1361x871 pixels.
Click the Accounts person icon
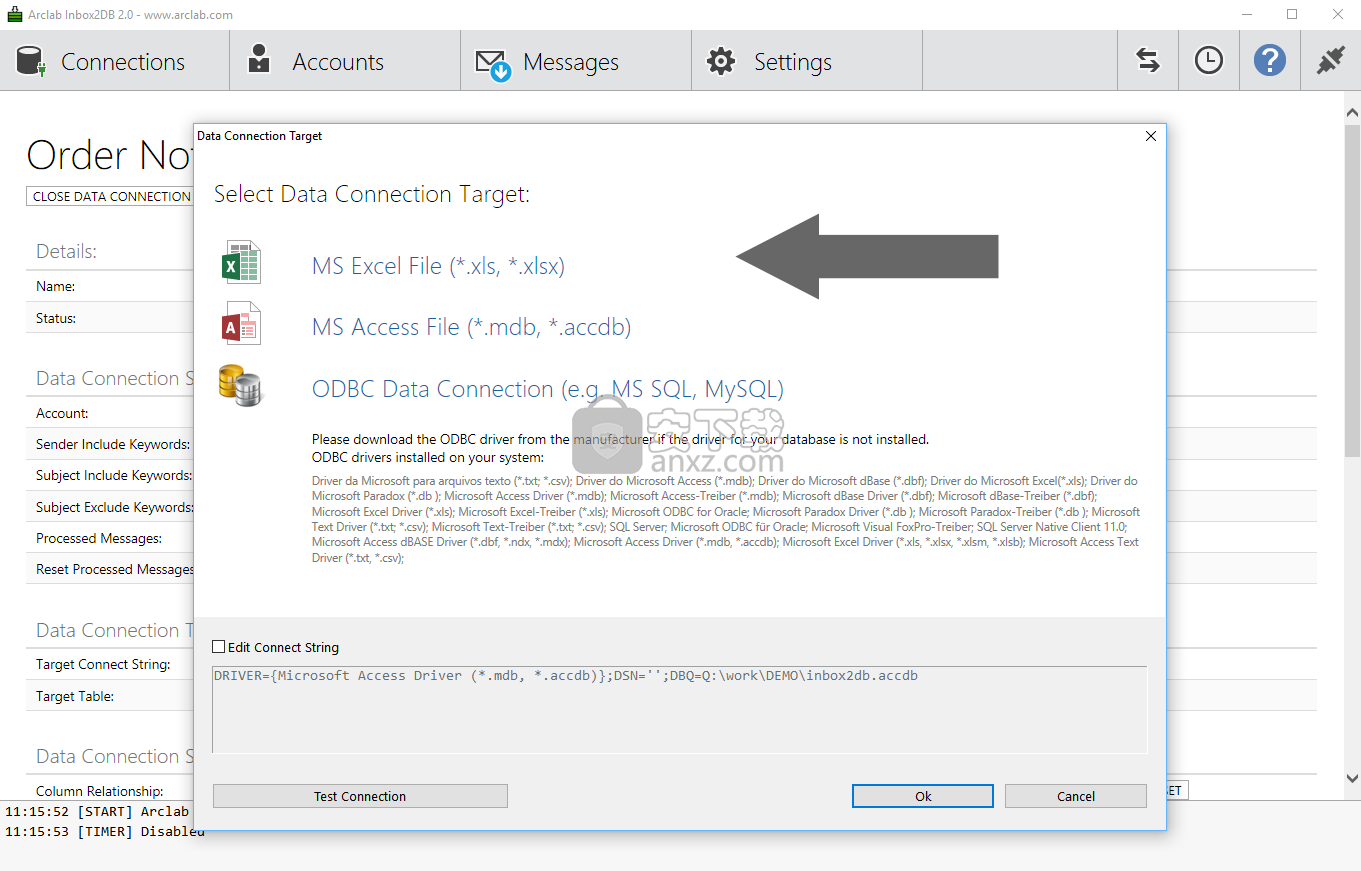(x=259, y=60)
